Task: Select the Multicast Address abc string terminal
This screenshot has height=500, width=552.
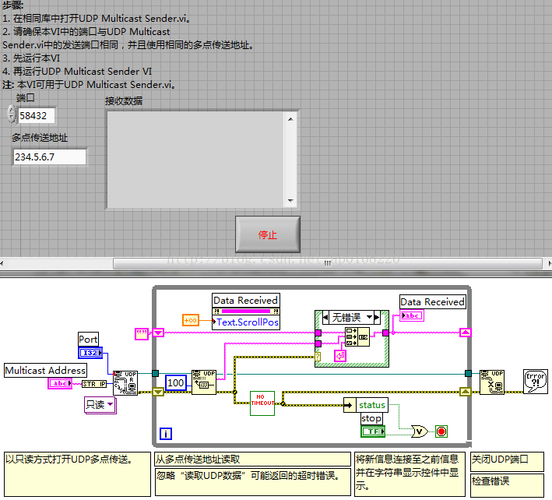Action: [x=60, y=383]
